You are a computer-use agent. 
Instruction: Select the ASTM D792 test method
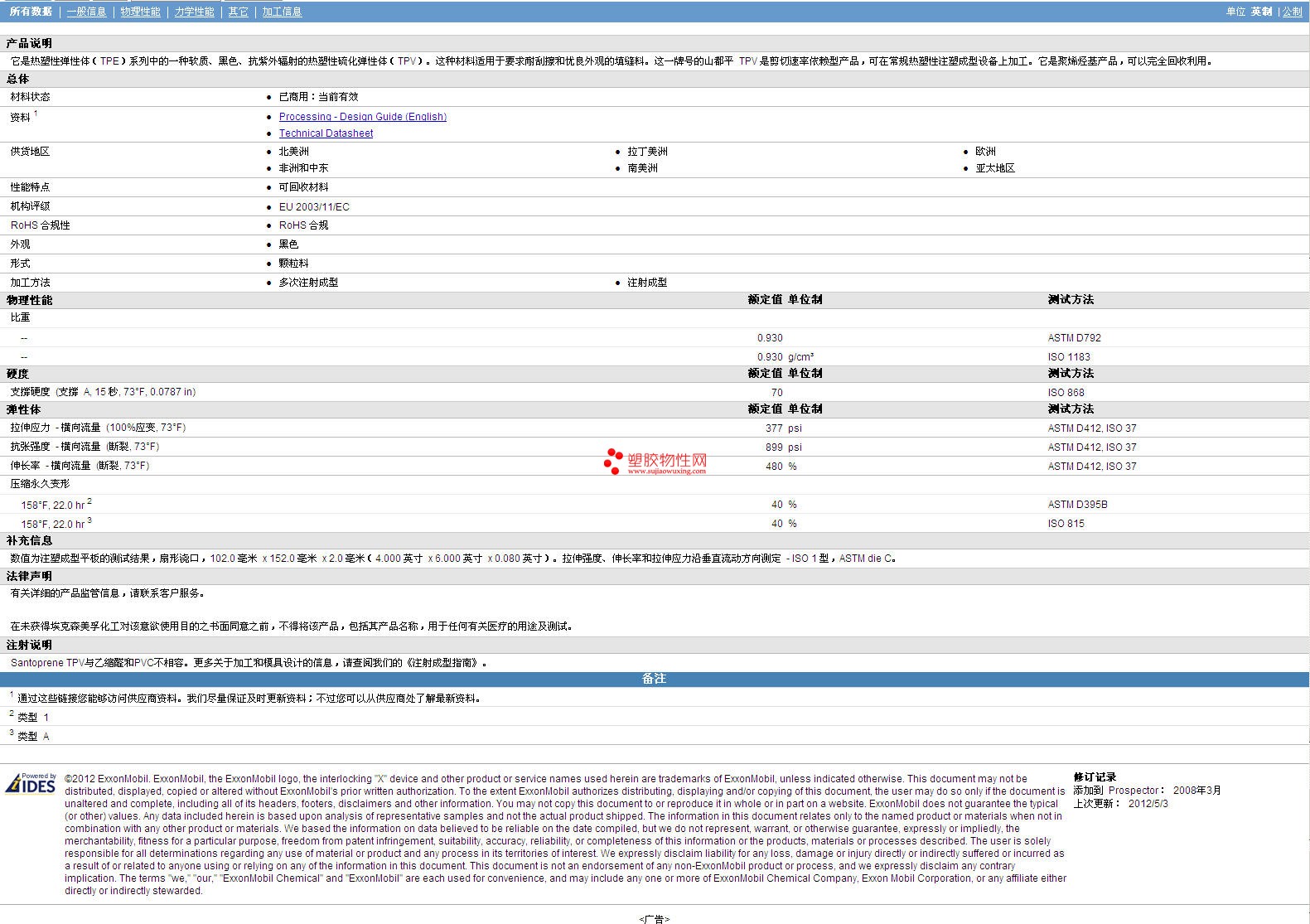coord(1074,338)
